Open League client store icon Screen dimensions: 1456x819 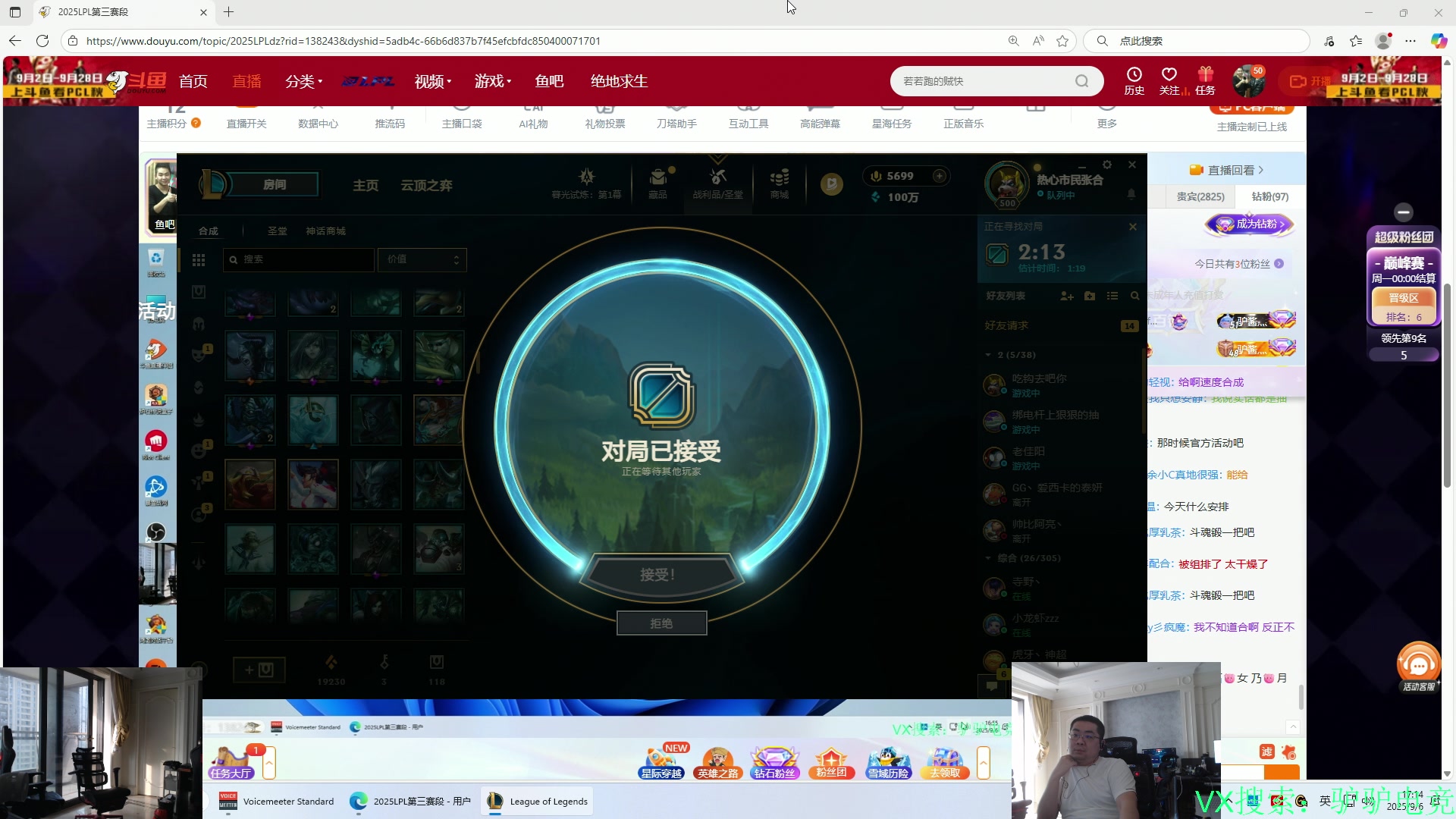pos(780,183)
